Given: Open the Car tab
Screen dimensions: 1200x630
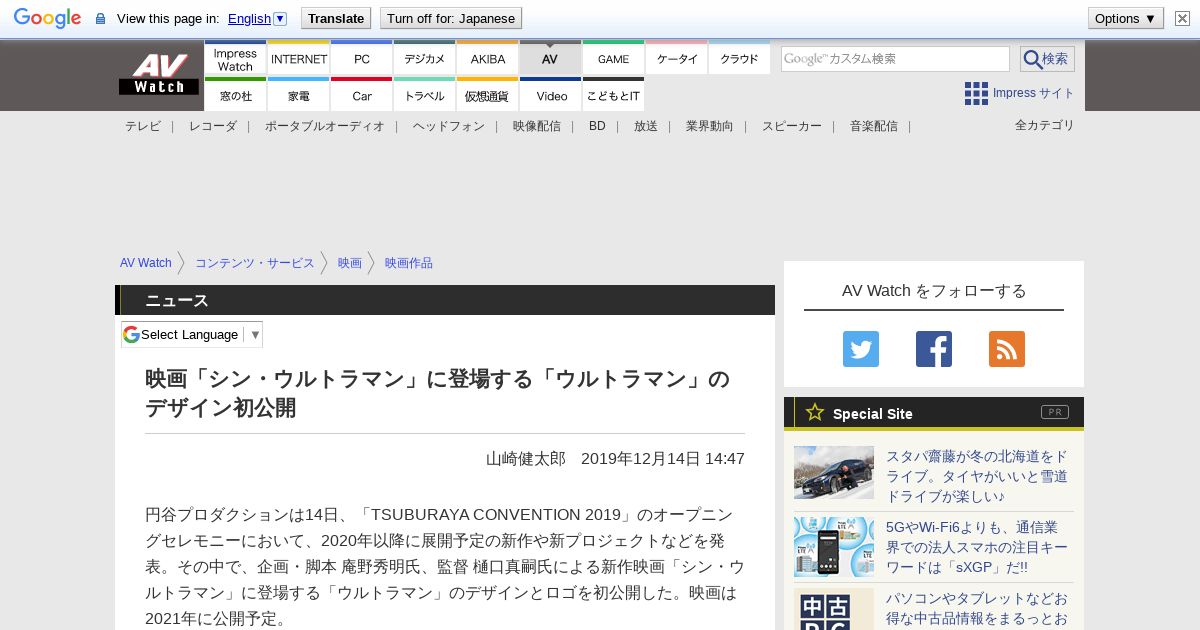Looking at the screenshot, I should click(x=362, y=96).
